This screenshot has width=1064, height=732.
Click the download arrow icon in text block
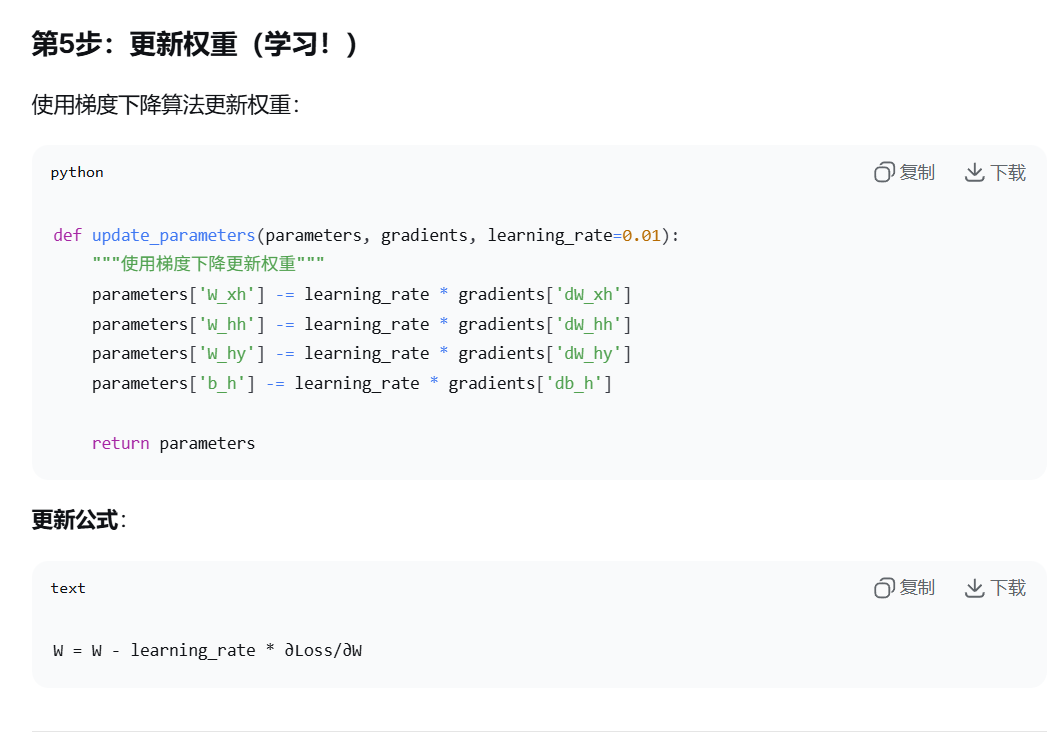coord(974,587)
